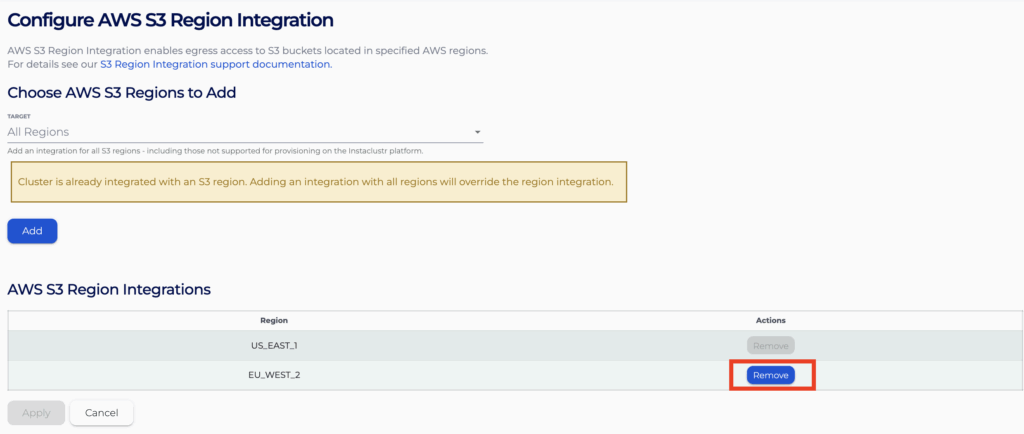Click the AWS S3 Region Integrations heading
Screen dimensions: 1024x434
coord(109,289)
